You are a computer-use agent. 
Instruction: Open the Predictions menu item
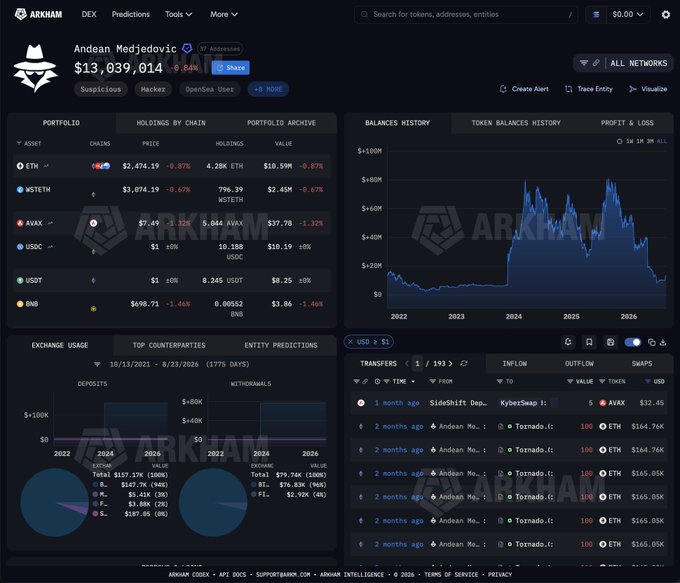131,14
